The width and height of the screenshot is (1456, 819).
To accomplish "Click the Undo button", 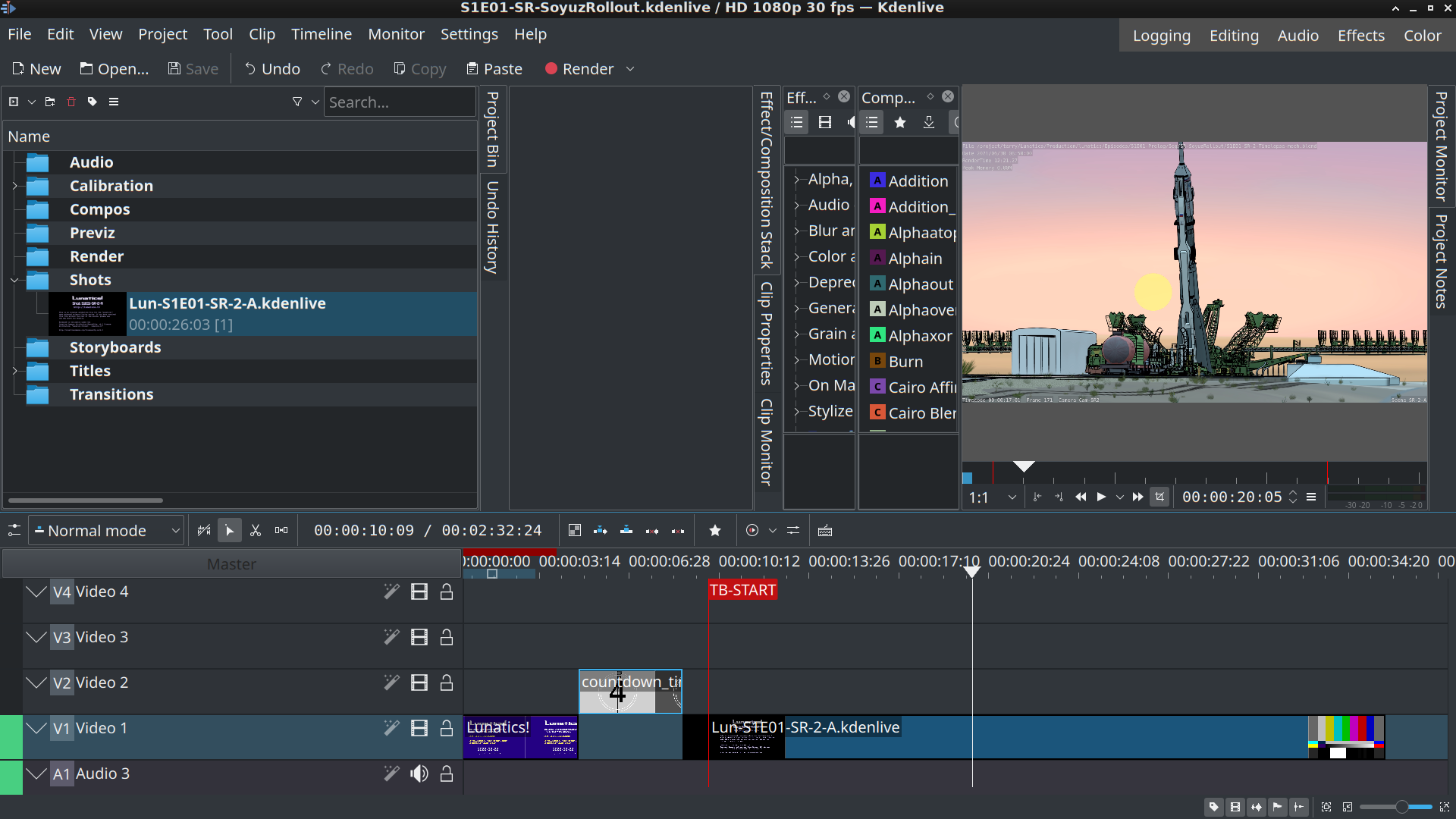I will pyautogui.click(x=272, y=69).
